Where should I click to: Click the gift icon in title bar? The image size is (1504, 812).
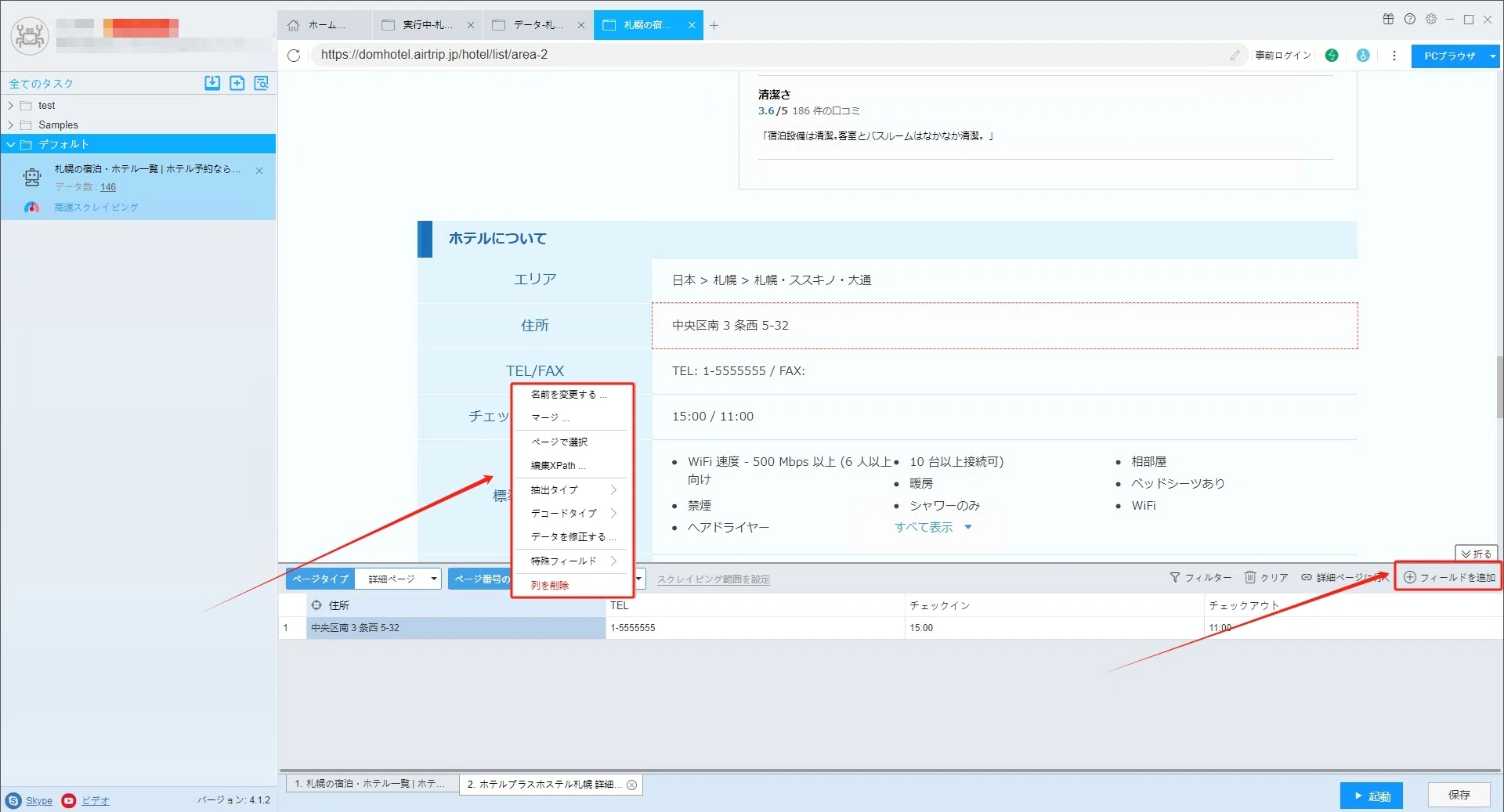click(x=1388, y=19)
